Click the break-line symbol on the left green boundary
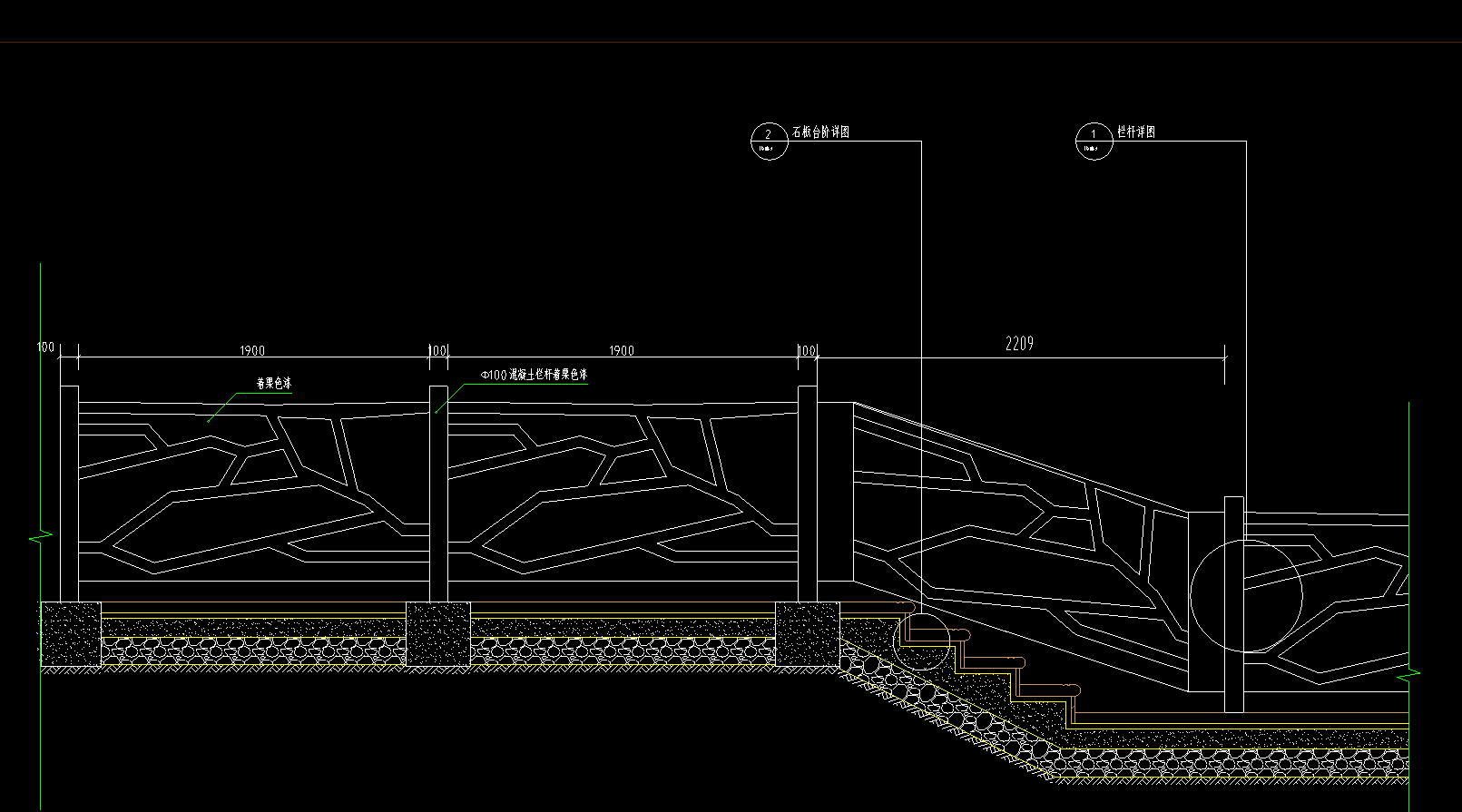This screenshot has width=1462, height=812. point(40,537)
